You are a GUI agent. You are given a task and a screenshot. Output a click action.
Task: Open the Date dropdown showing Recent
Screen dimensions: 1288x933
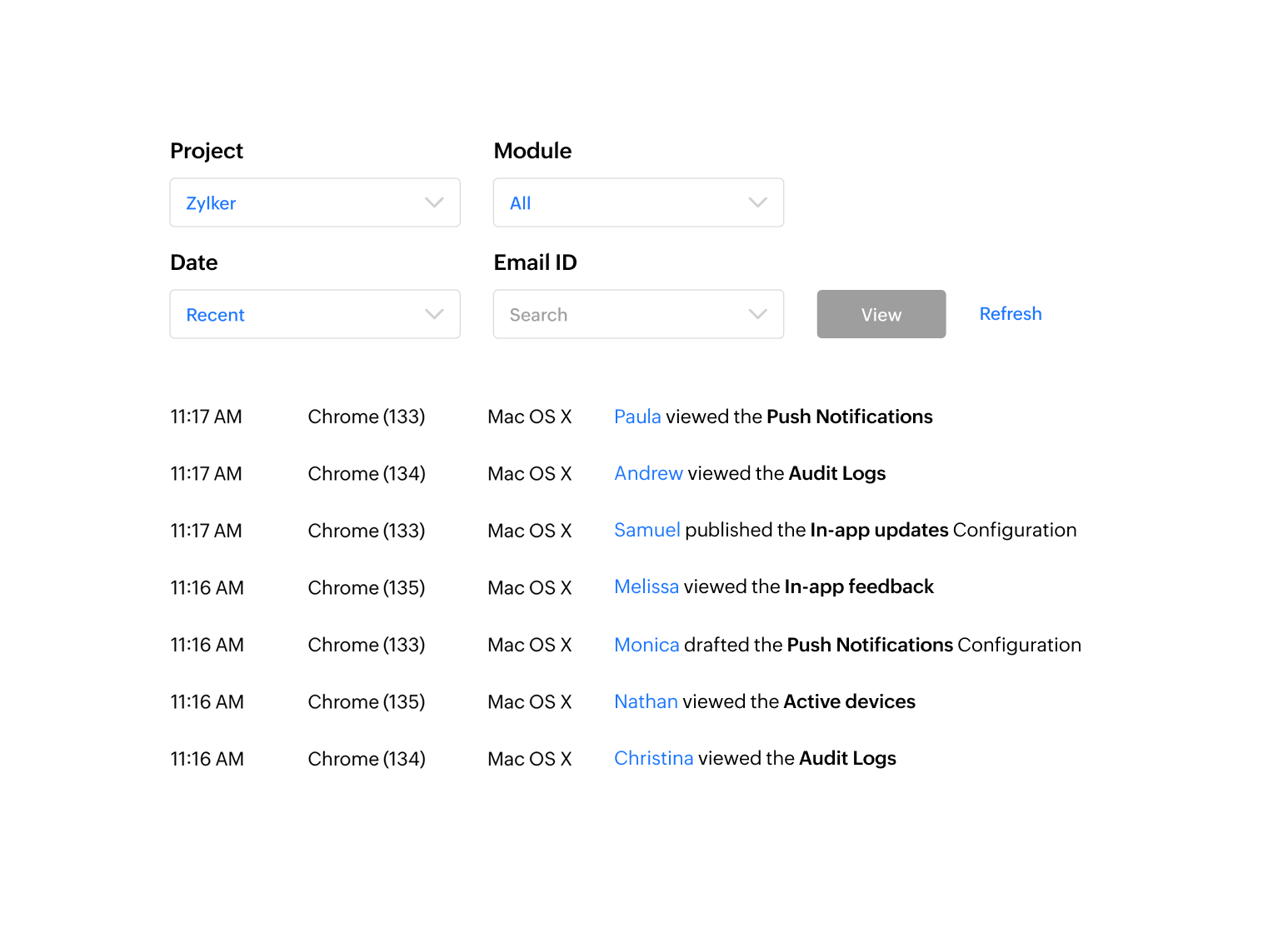(x=314, y=314)
